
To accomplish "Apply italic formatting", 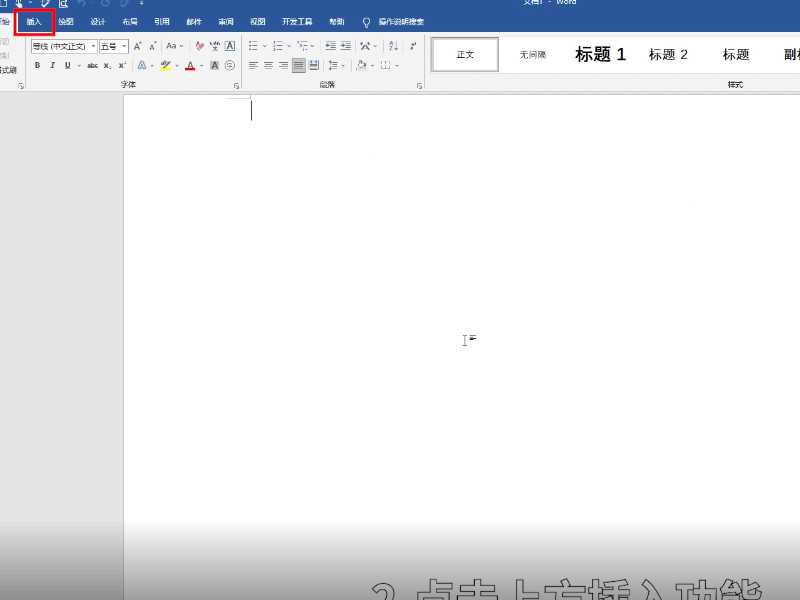I will point(53,65).
